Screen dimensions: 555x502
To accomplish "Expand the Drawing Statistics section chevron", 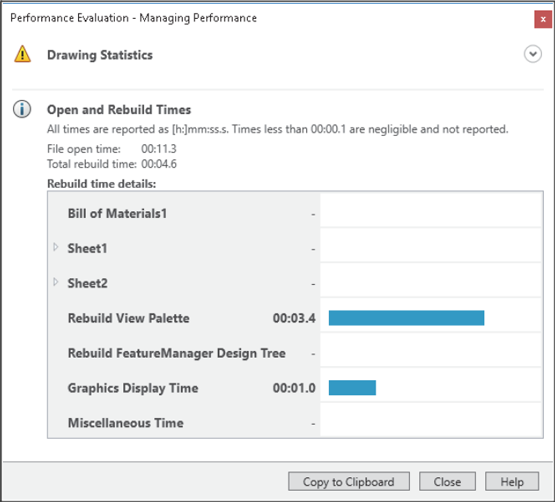I will click(x=533, y=54).
